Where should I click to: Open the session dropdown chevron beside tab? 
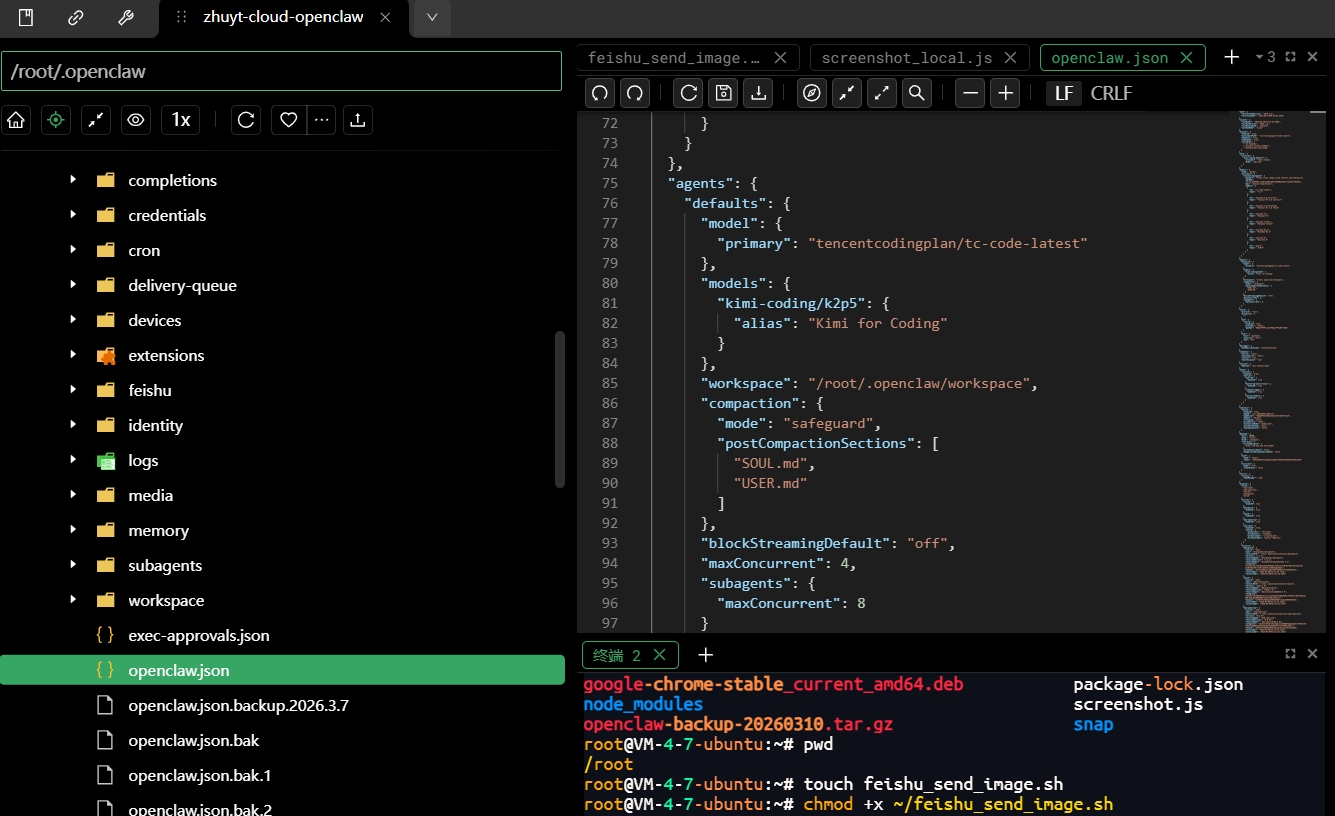pyautogui.click(x=432, y=17)
